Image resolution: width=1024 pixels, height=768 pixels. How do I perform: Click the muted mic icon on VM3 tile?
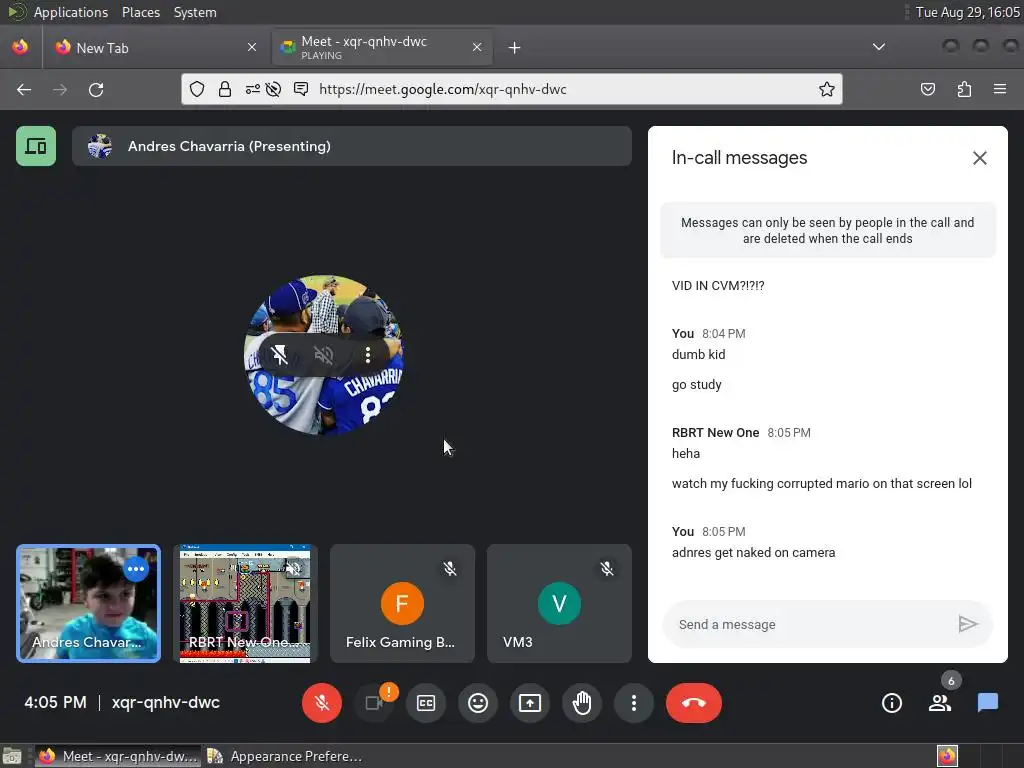coord(607,569)
